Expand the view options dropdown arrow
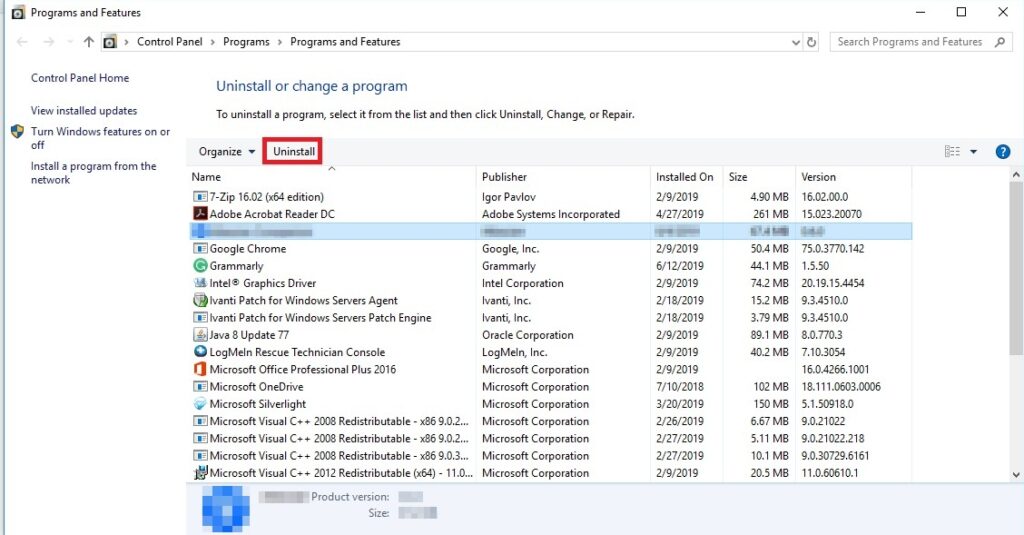Screen dimensions: 1024x535 point(973,152)
